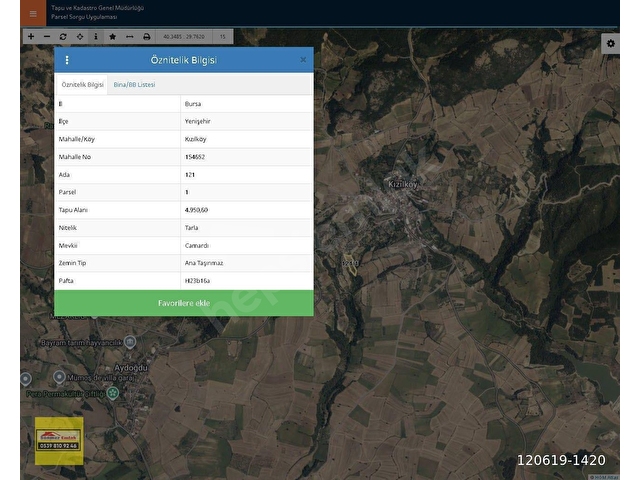Click Nitelik value Tarla

click(191, 228)
